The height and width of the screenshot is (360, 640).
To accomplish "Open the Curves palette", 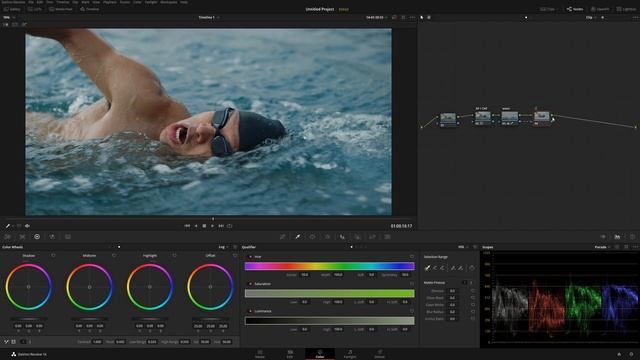I will [282, 237].
